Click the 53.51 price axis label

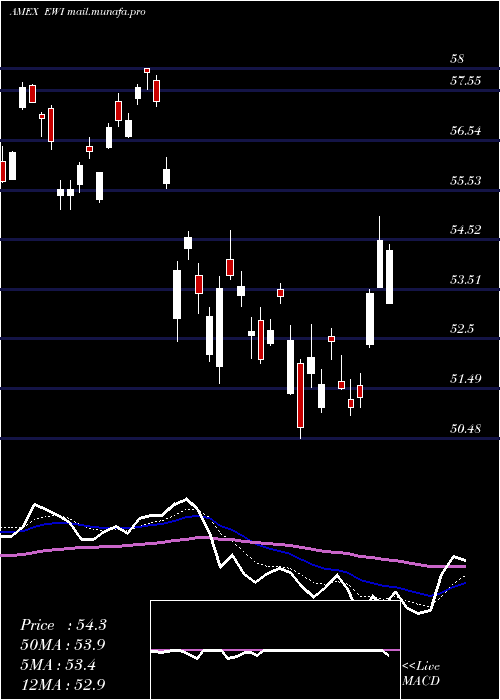pos(465,280)
